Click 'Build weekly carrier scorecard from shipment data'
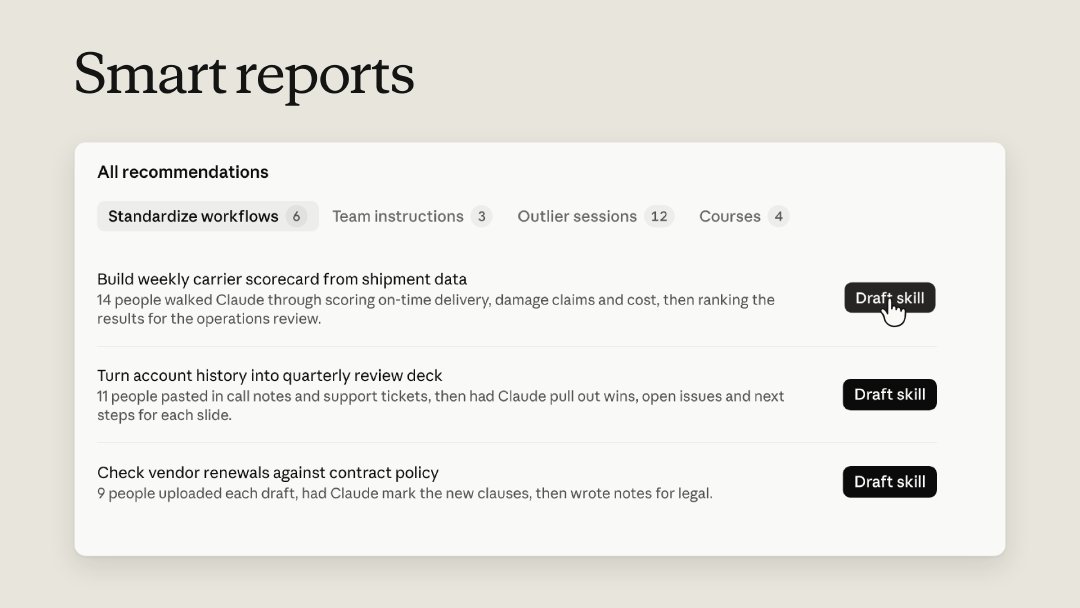Image resolution: width=1080 pixels, height=608 pixels. [282, 279]
